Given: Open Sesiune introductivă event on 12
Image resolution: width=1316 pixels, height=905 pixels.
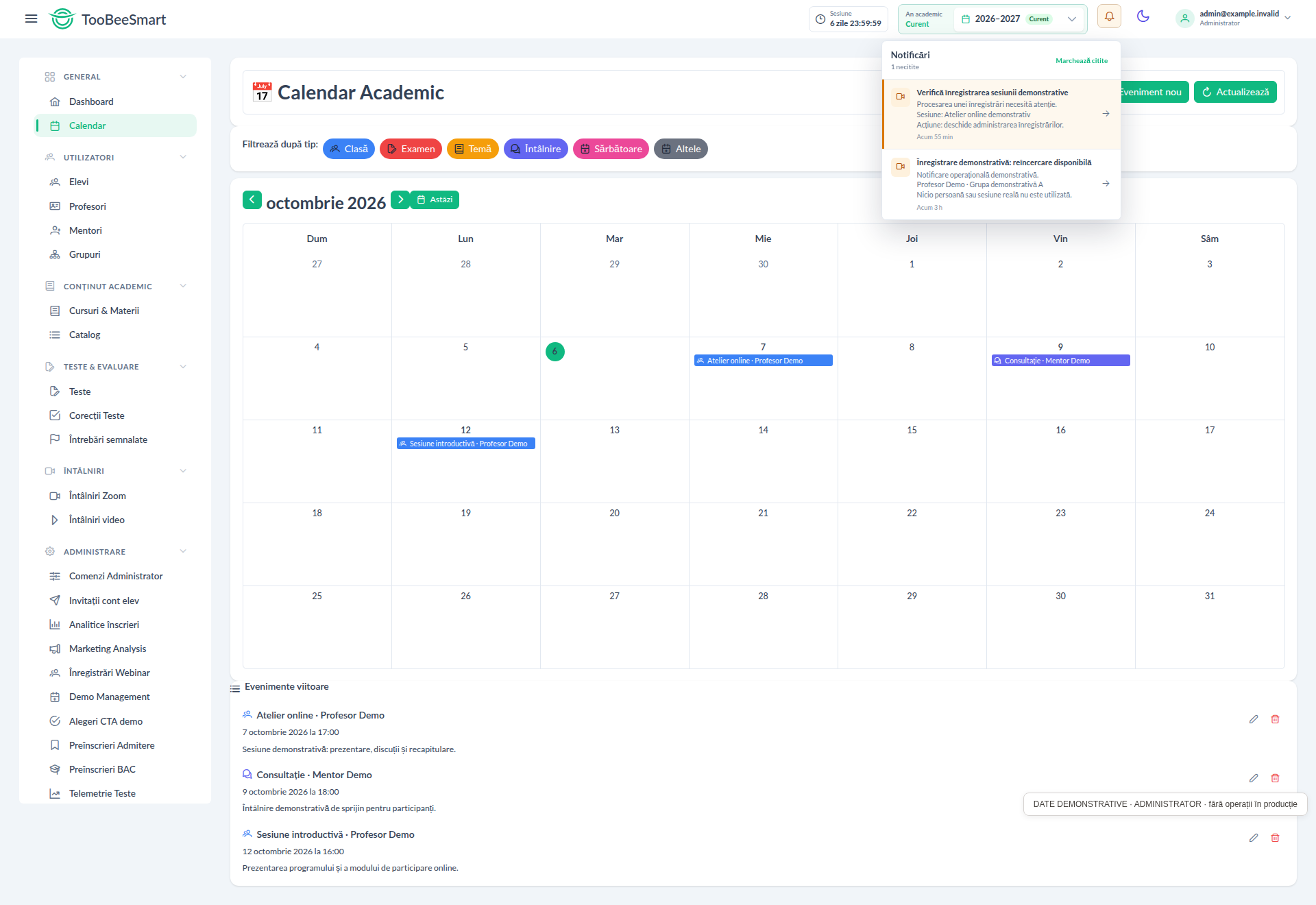Looking at the screenshot, I should tap(465, 444).
